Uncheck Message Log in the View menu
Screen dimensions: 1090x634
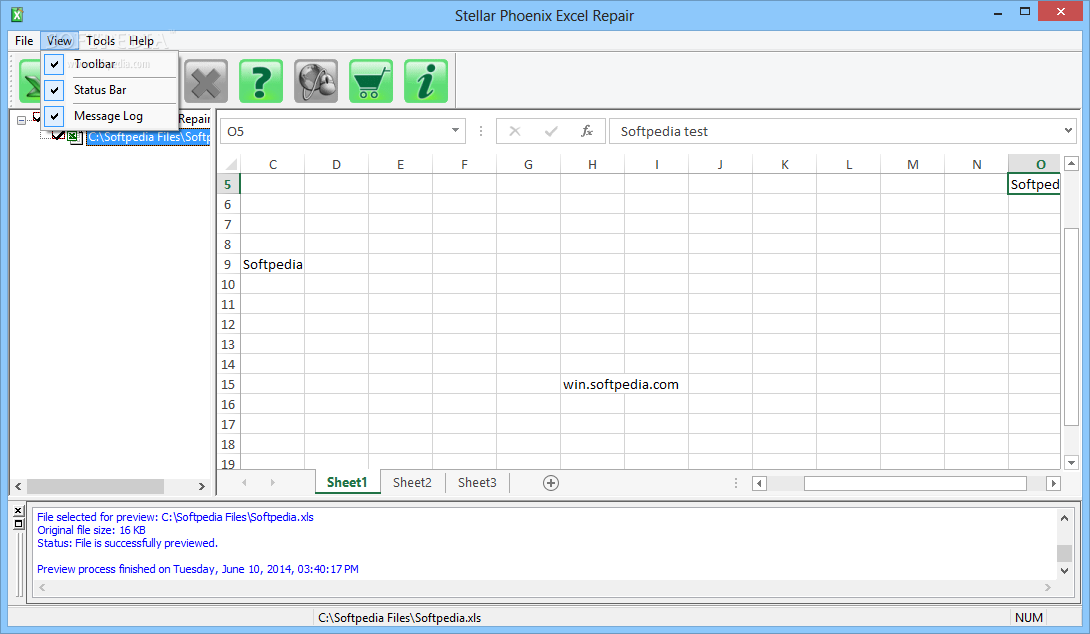54,116
